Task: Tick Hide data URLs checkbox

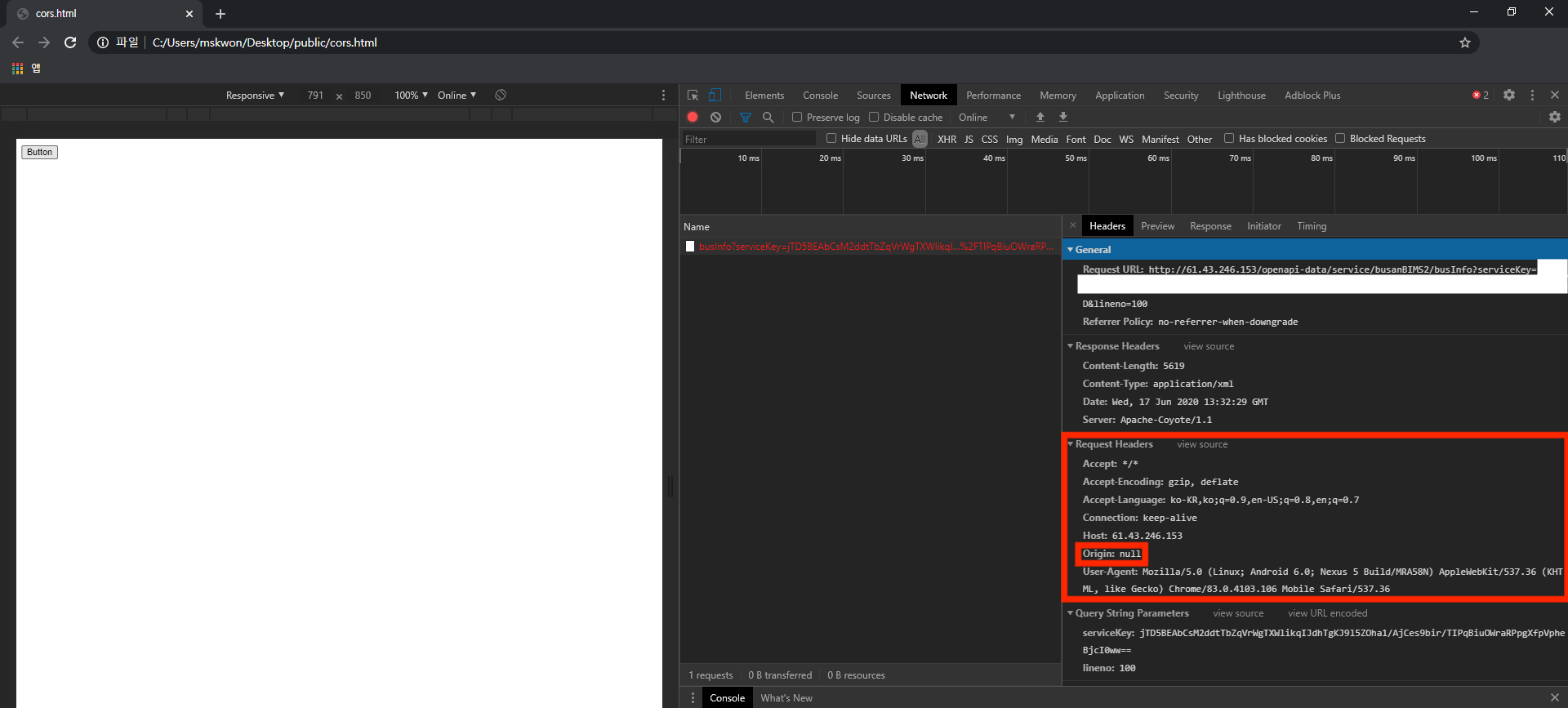Action: (831, 138)
